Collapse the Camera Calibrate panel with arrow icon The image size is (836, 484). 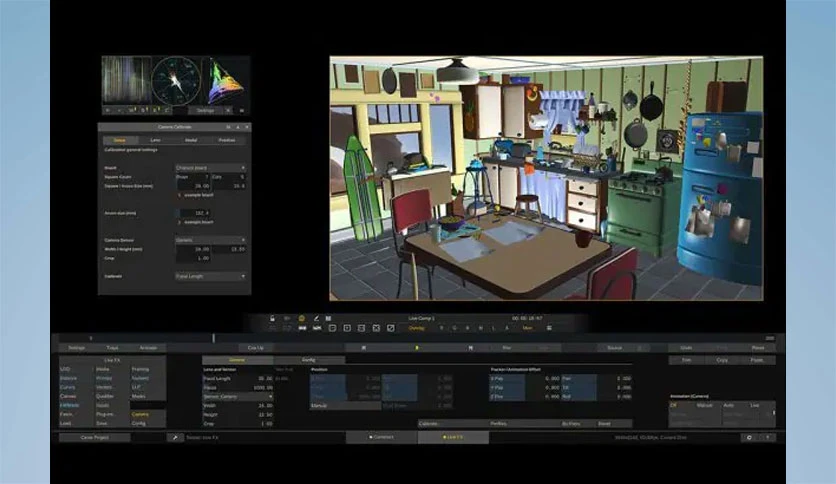(238, 127)
